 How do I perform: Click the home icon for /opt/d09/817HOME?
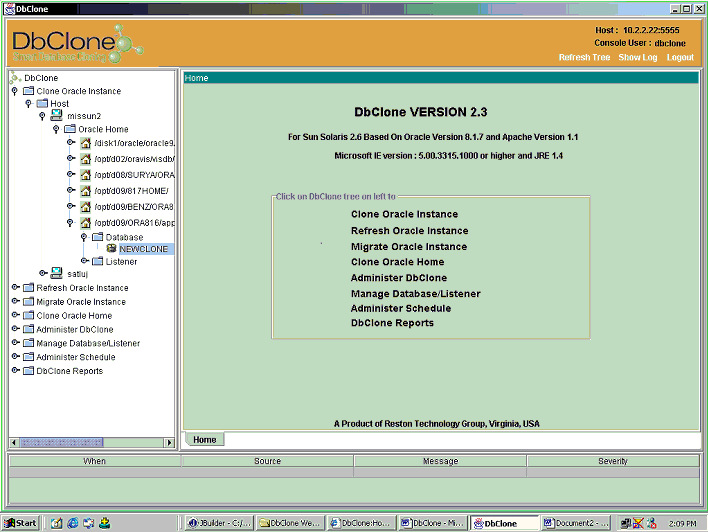[x=86, y=191]
